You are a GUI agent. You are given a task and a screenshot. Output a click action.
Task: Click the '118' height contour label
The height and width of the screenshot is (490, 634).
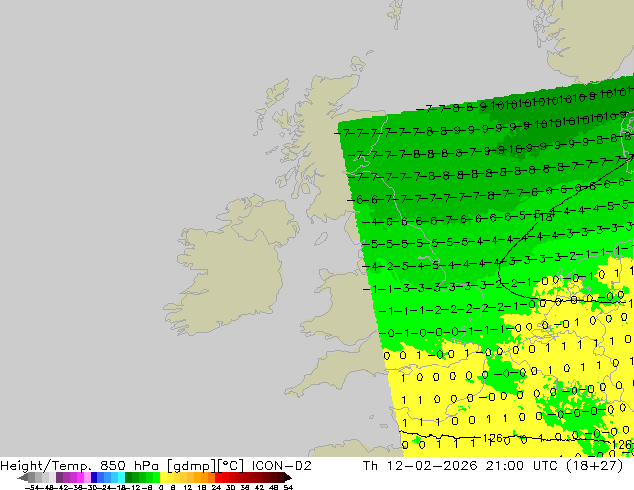pyautogui.click(x=544, y=217)
